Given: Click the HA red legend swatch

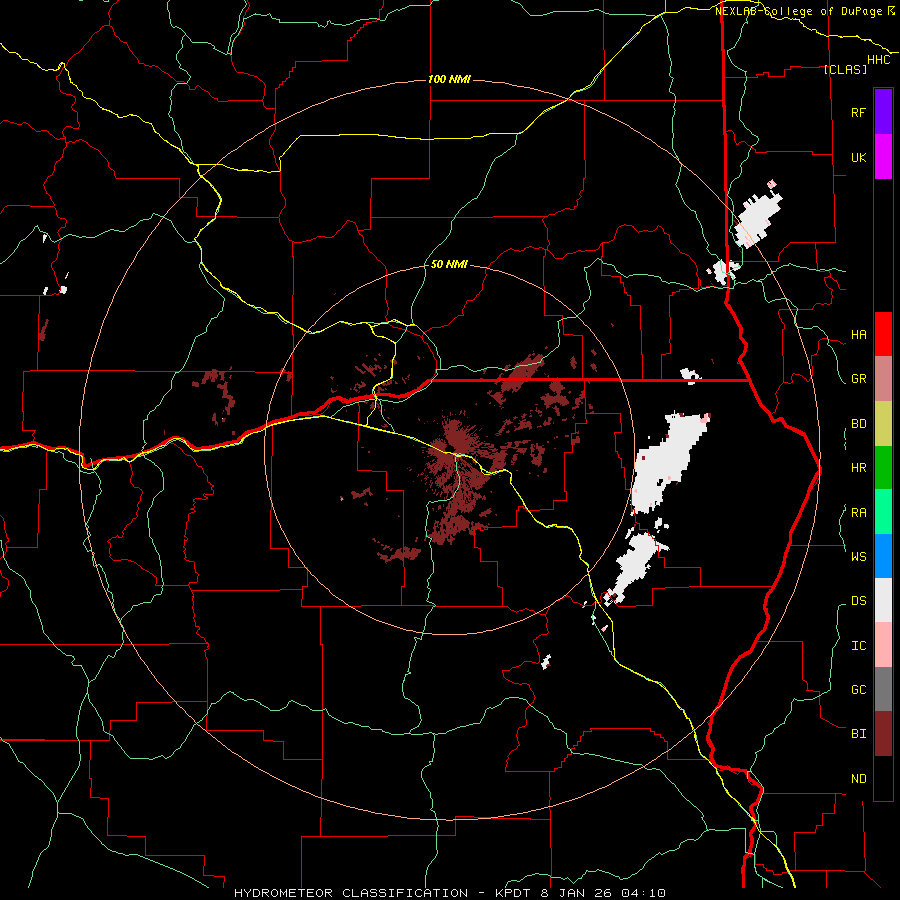Looking at the screenshot, I should [x=883, y=334].
